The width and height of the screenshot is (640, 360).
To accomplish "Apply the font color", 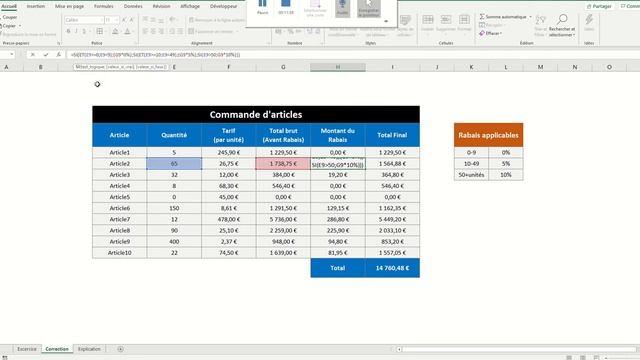I will coord(127,31).
